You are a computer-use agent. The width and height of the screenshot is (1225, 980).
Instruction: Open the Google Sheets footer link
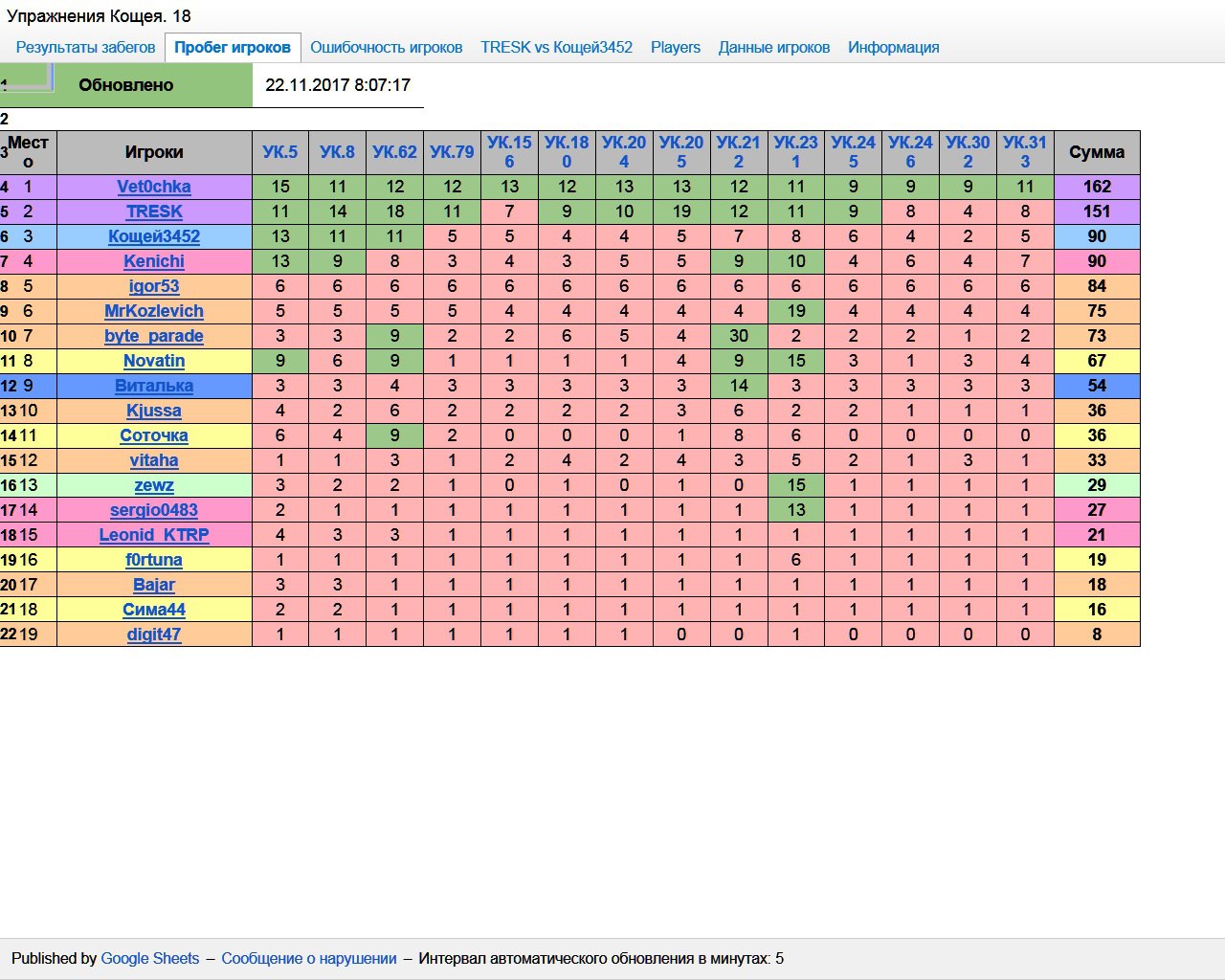[x=150, y=959]
